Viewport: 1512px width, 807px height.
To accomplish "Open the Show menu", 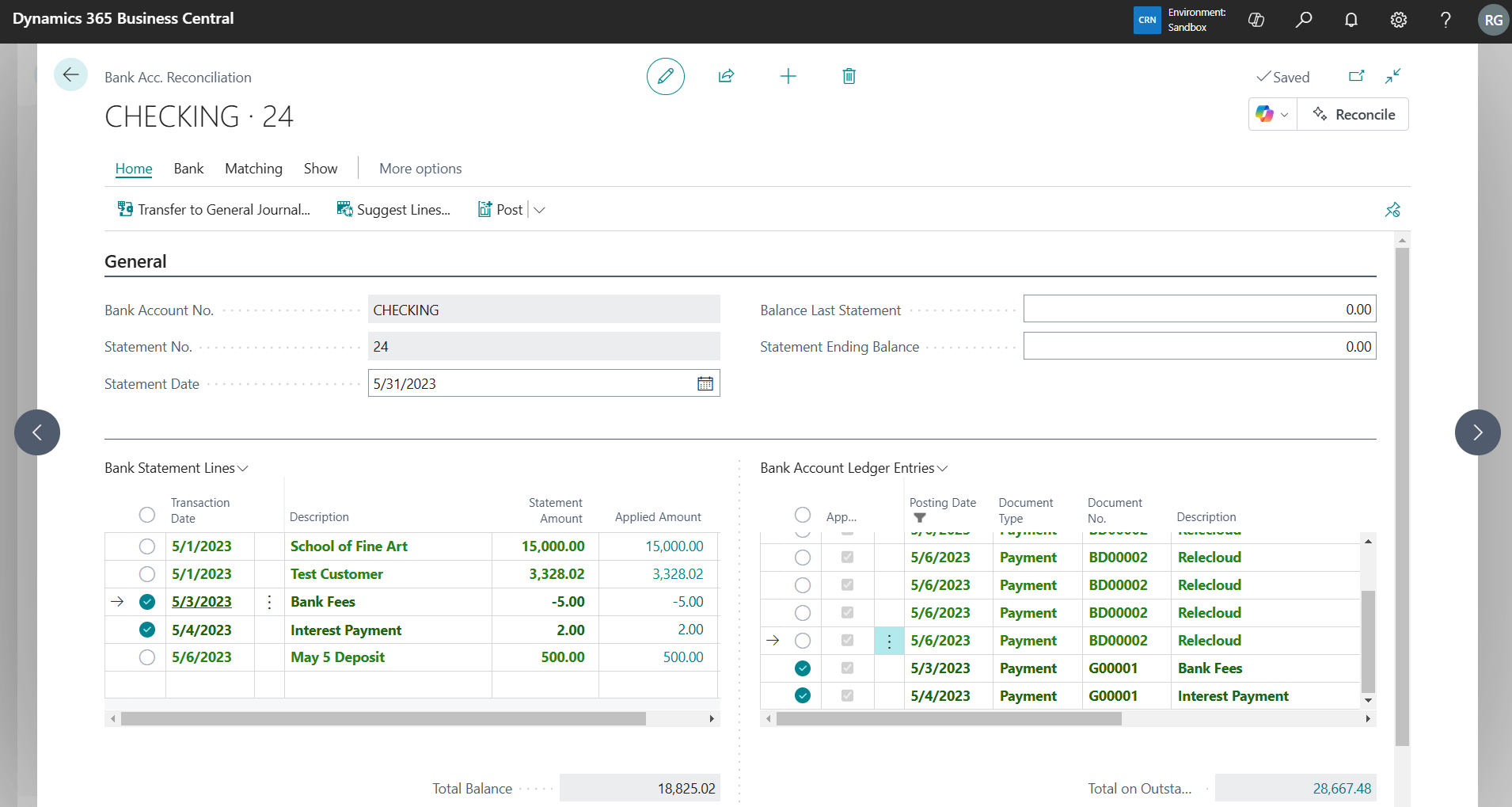I will (321, 169).
